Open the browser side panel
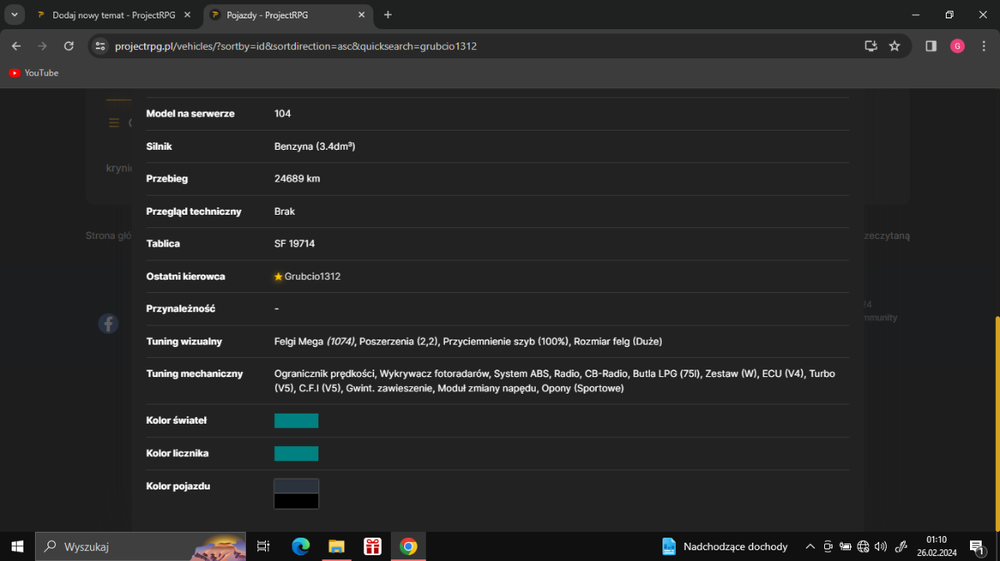1000x561 pixels. [x=931, y=46]
